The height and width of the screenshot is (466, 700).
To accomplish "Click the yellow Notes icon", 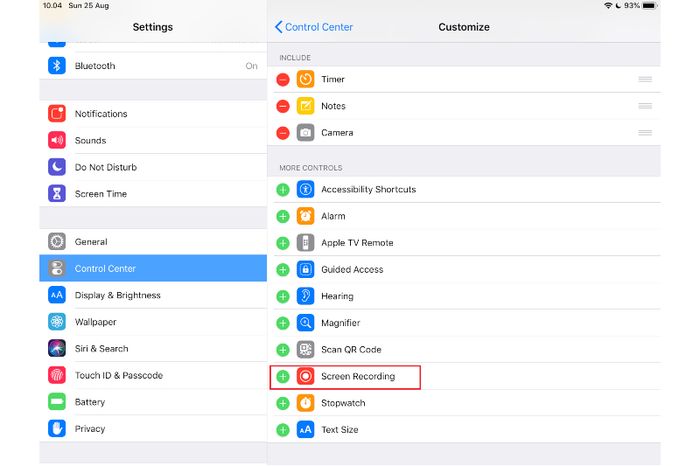I will tap(305, 106).
